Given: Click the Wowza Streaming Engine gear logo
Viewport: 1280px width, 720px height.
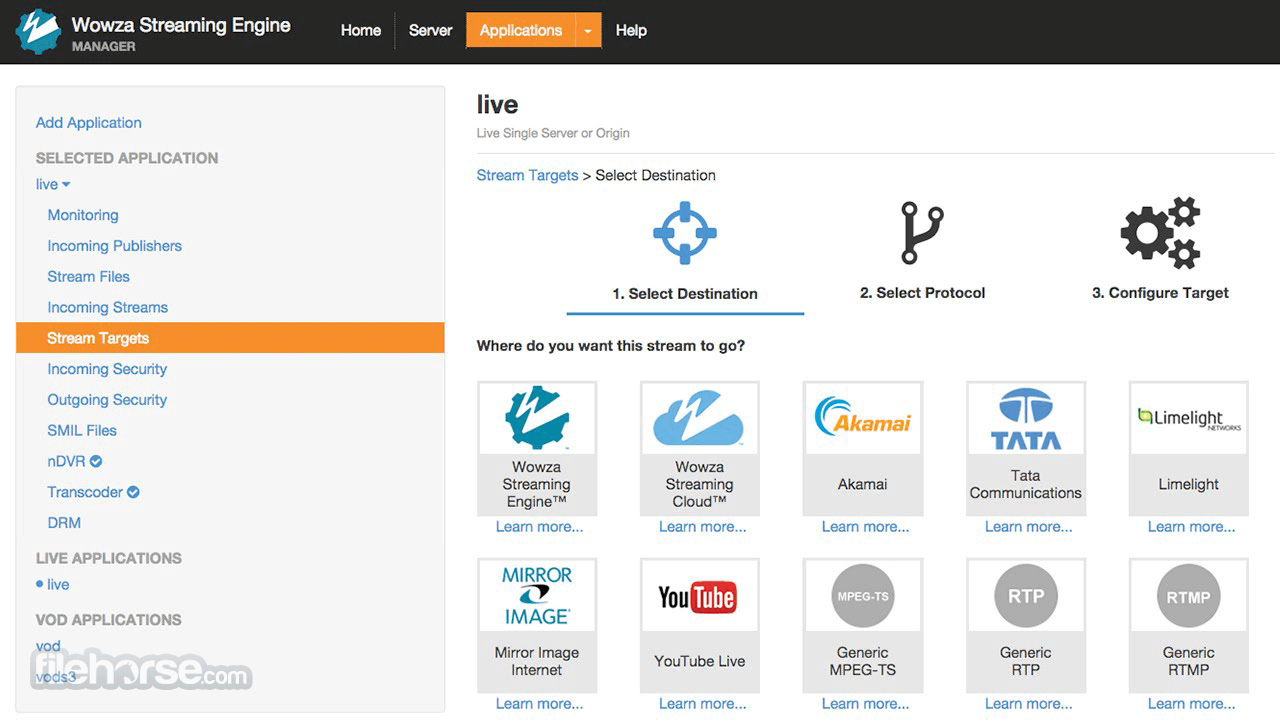Looking at the screenshot, I should 39,31.
